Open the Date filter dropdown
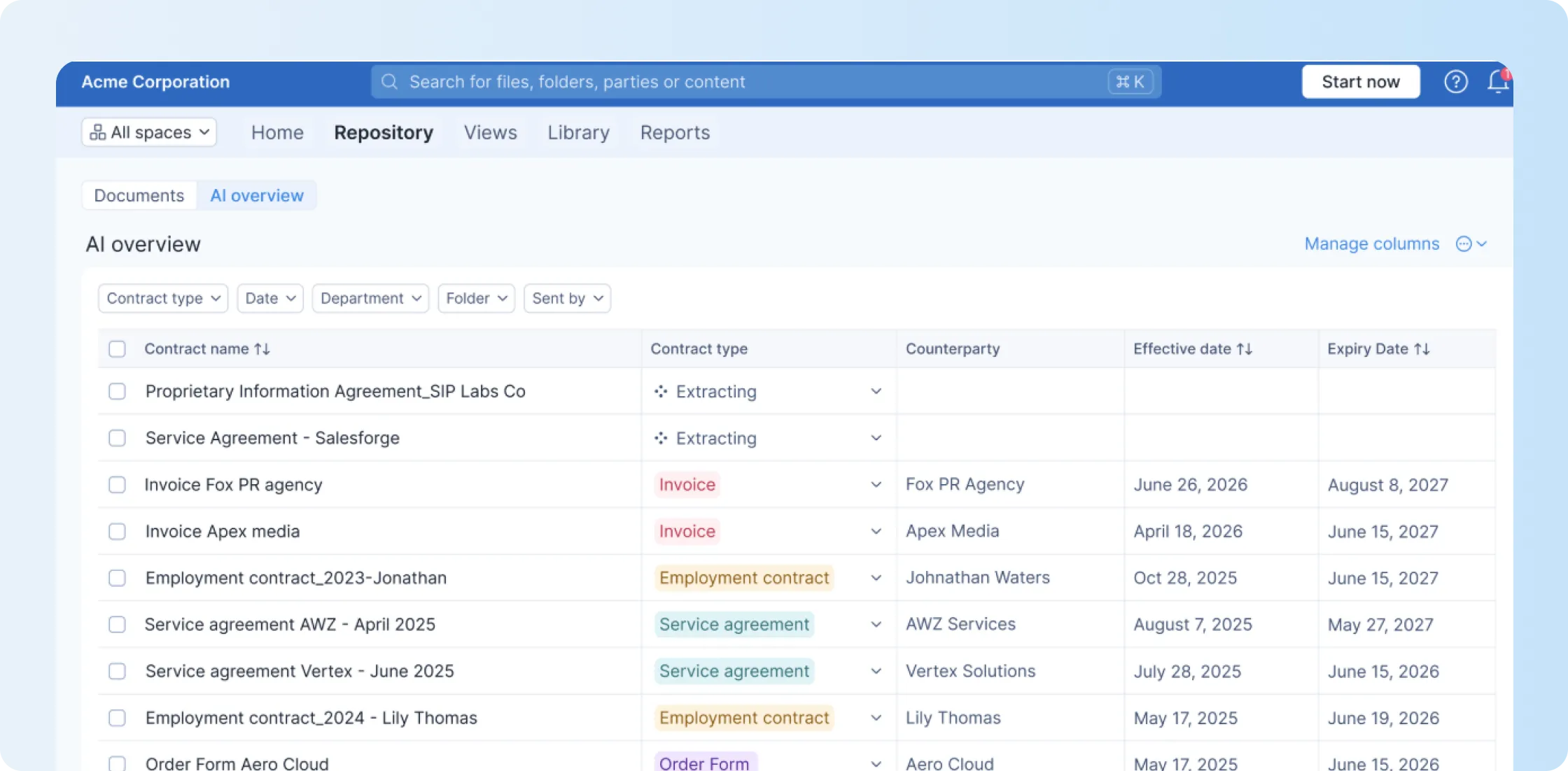Image resolution: width=1568 pixels, height=771 pixels. coord(270,298)
